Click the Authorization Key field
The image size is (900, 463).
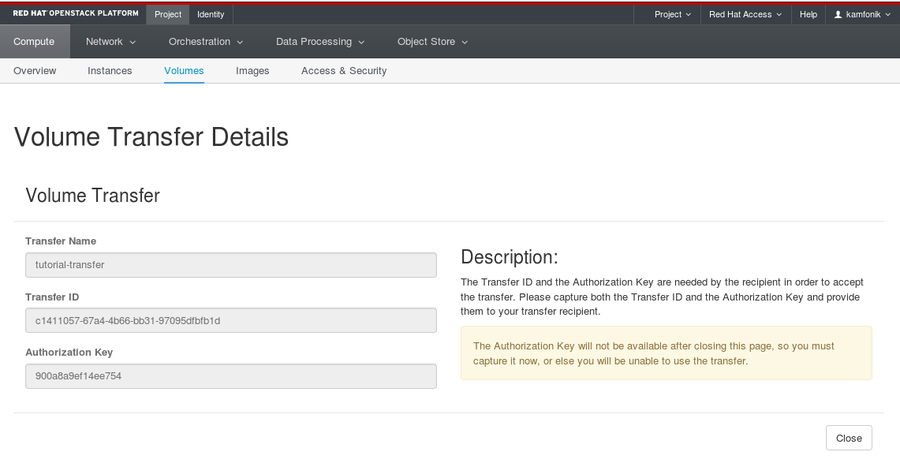click(231, 376)
